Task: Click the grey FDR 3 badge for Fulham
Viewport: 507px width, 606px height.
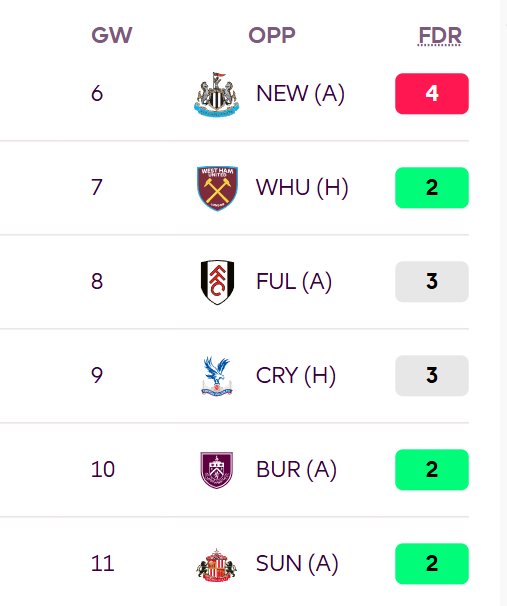Action: pos(432,282)
